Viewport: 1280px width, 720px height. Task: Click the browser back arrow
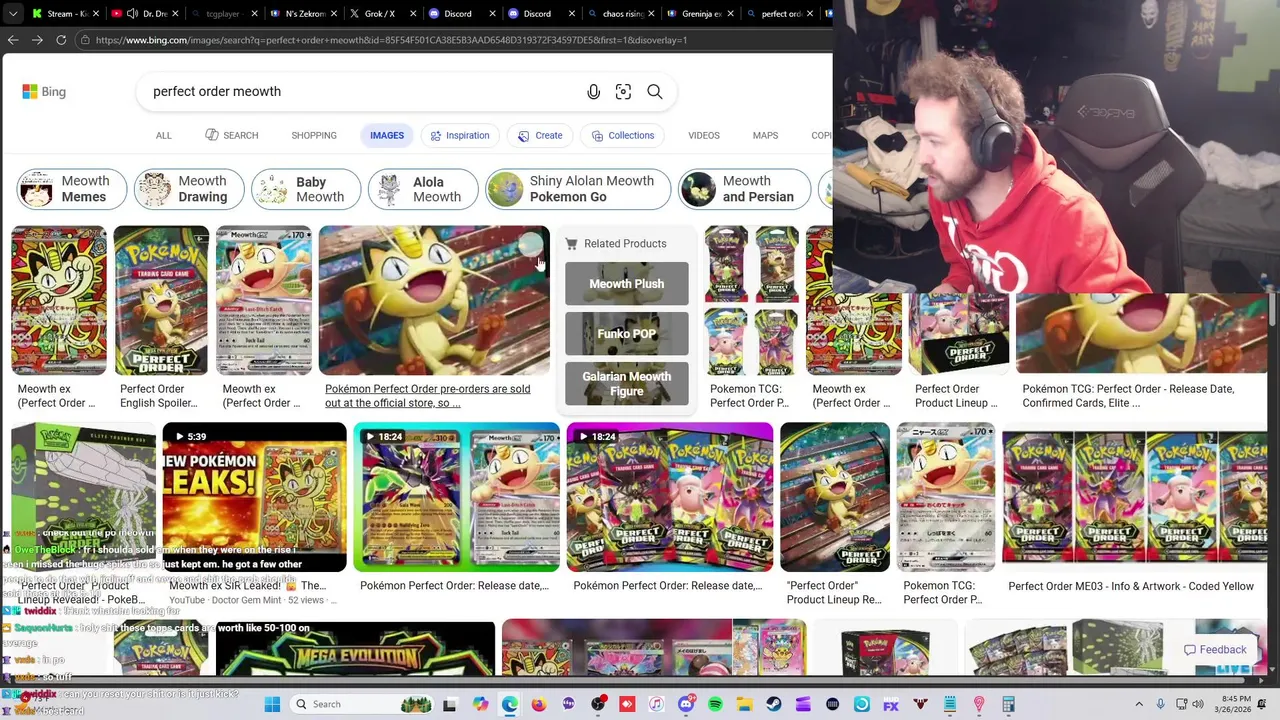pyautogui.click(x=13, y=40)
